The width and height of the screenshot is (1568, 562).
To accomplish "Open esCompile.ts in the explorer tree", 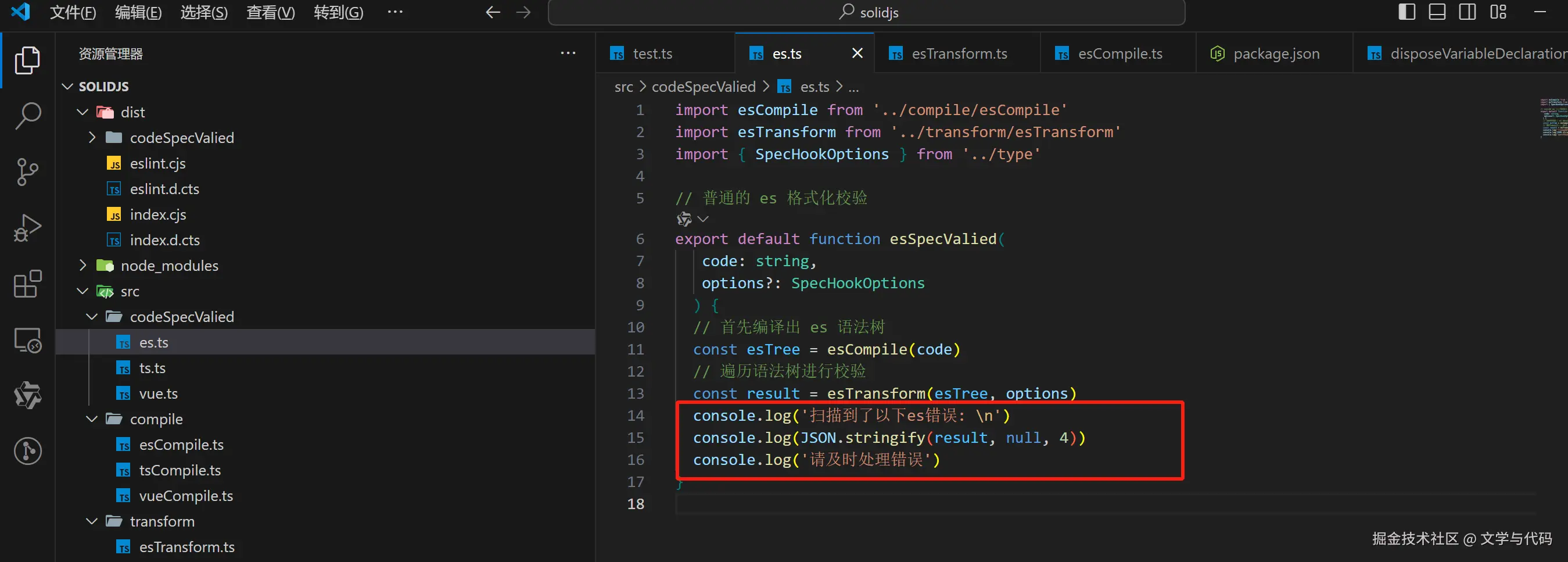I will click(181, 445).
